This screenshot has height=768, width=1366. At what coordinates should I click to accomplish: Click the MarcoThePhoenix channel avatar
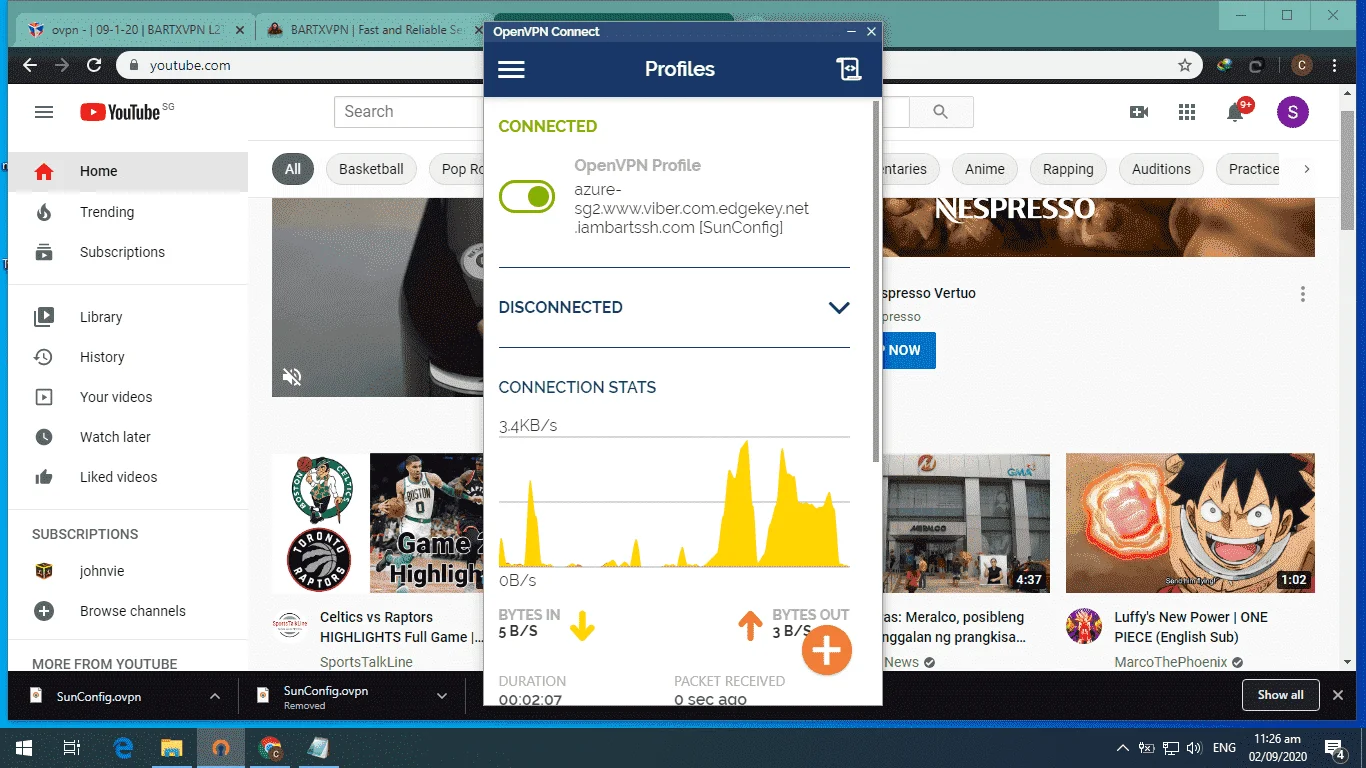(1084, 625)
